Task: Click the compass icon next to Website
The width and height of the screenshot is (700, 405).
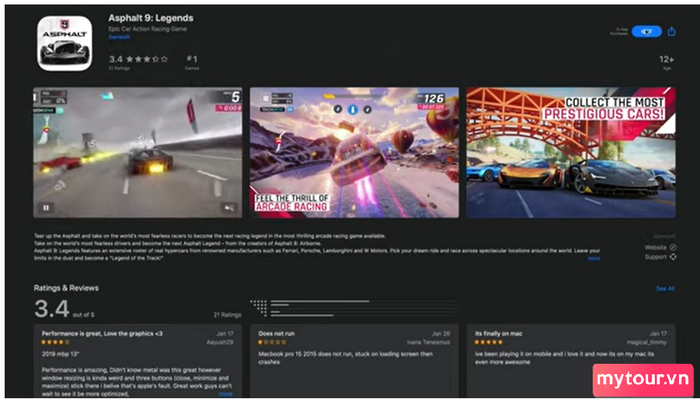Action: click(x=673, y=247)
